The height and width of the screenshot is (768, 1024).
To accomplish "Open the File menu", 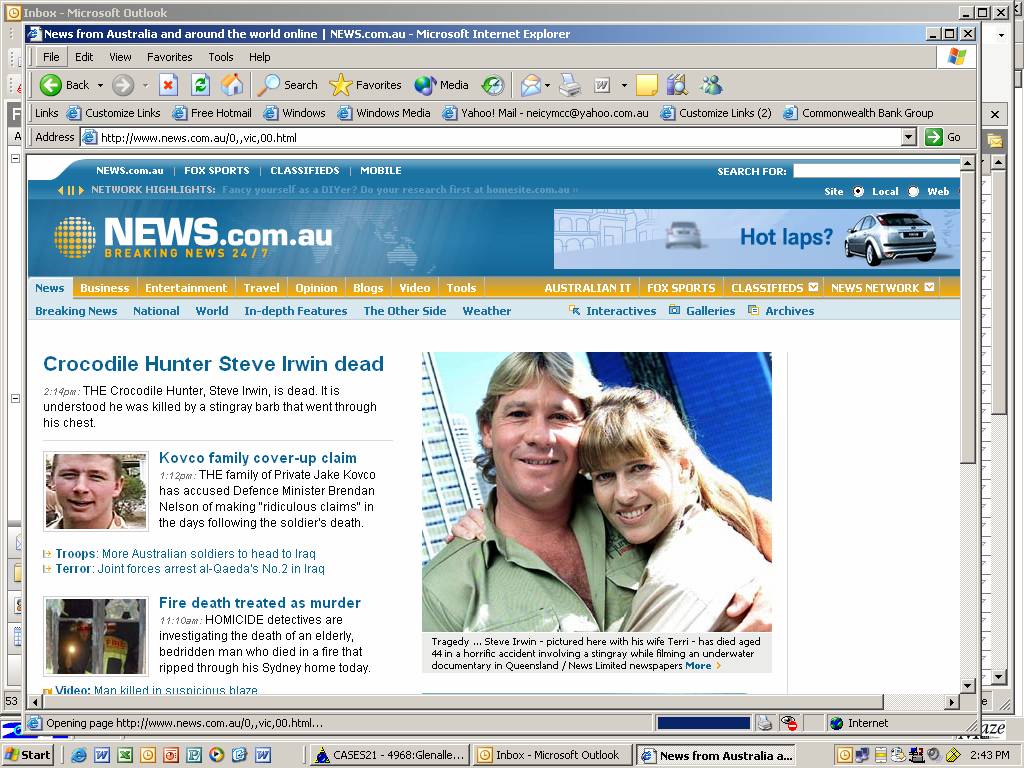I will pos(51,57).
